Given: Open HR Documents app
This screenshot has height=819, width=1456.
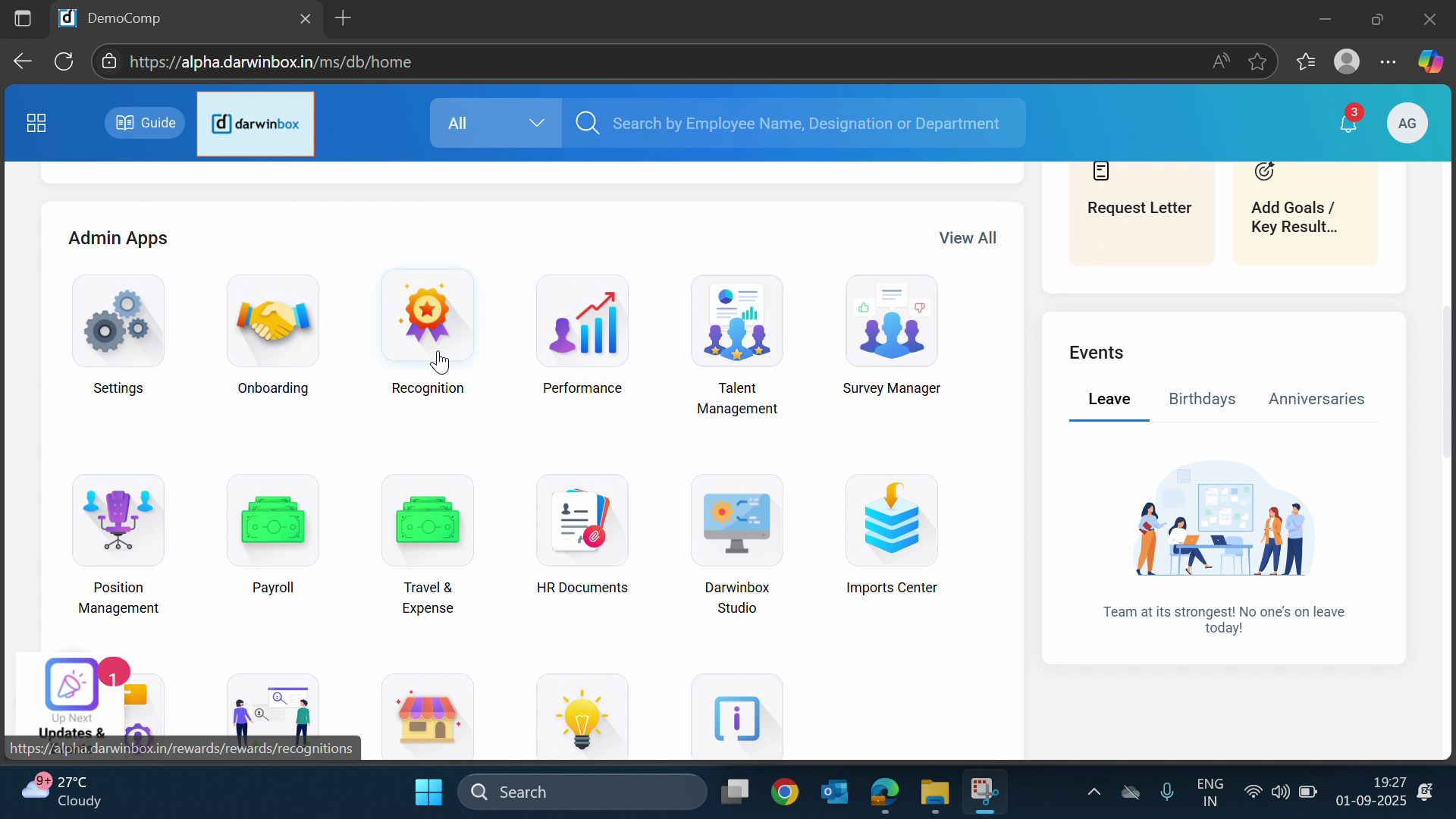Looking at the screenshot, I should 582,520.
